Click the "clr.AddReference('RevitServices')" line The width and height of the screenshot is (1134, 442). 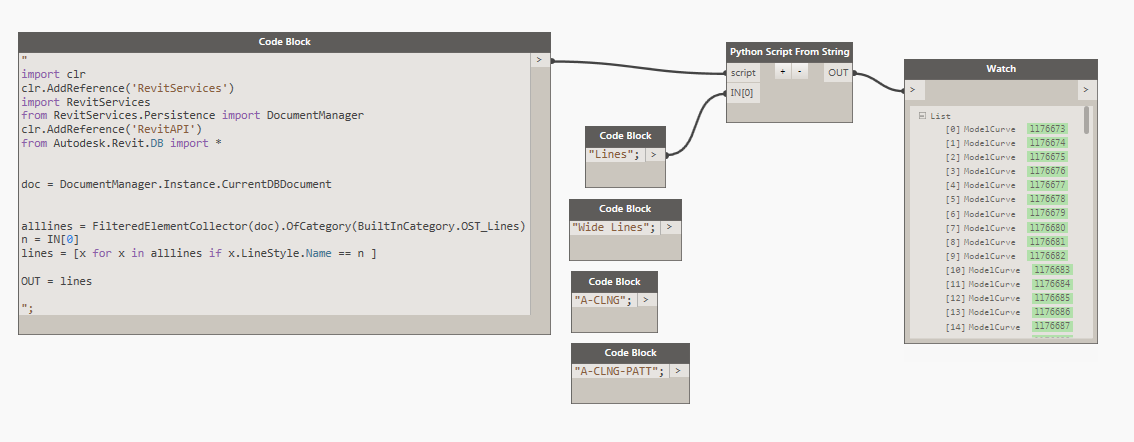[128, 88]
